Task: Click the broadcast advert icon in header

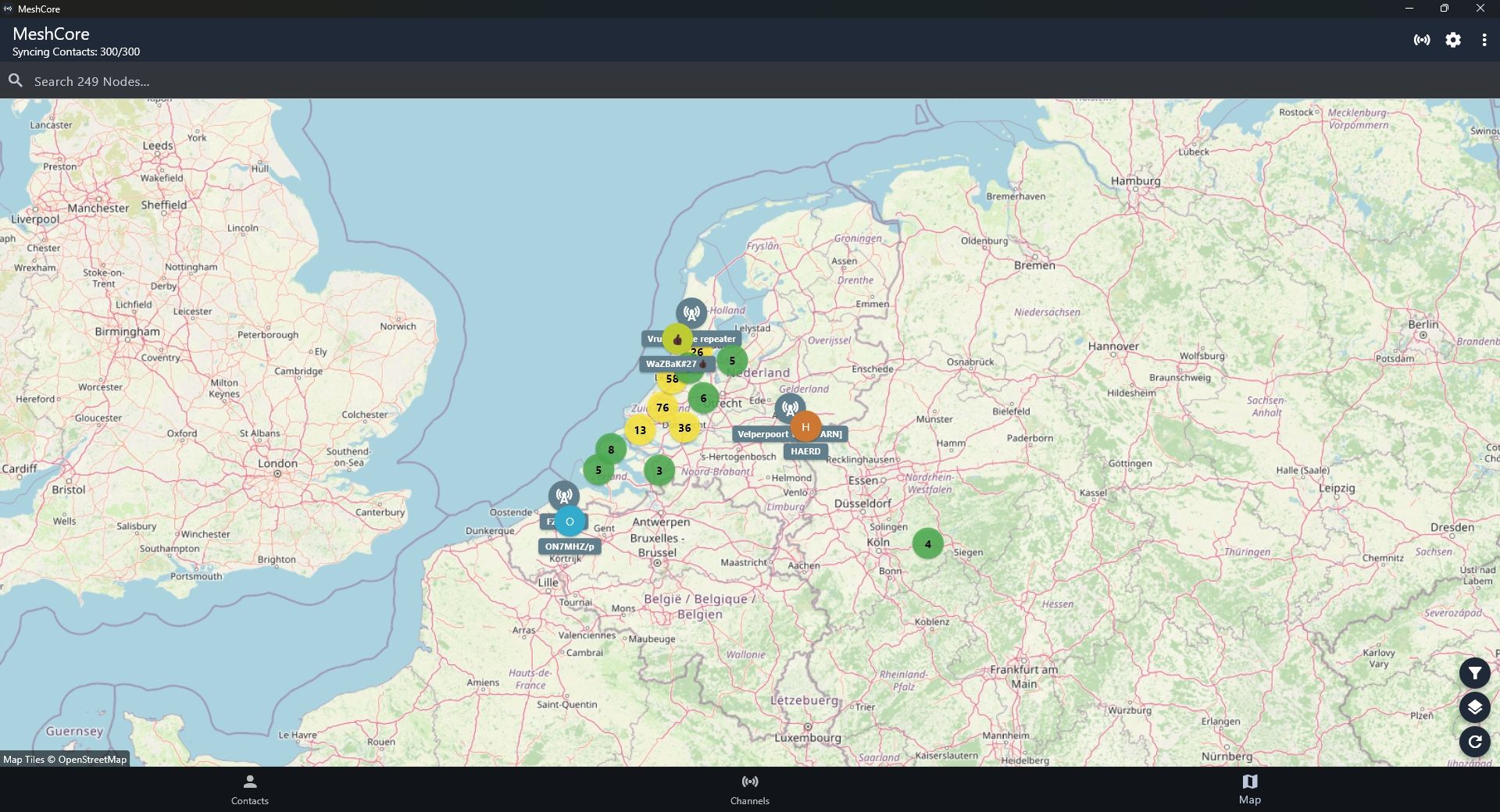Action: 1422,40
